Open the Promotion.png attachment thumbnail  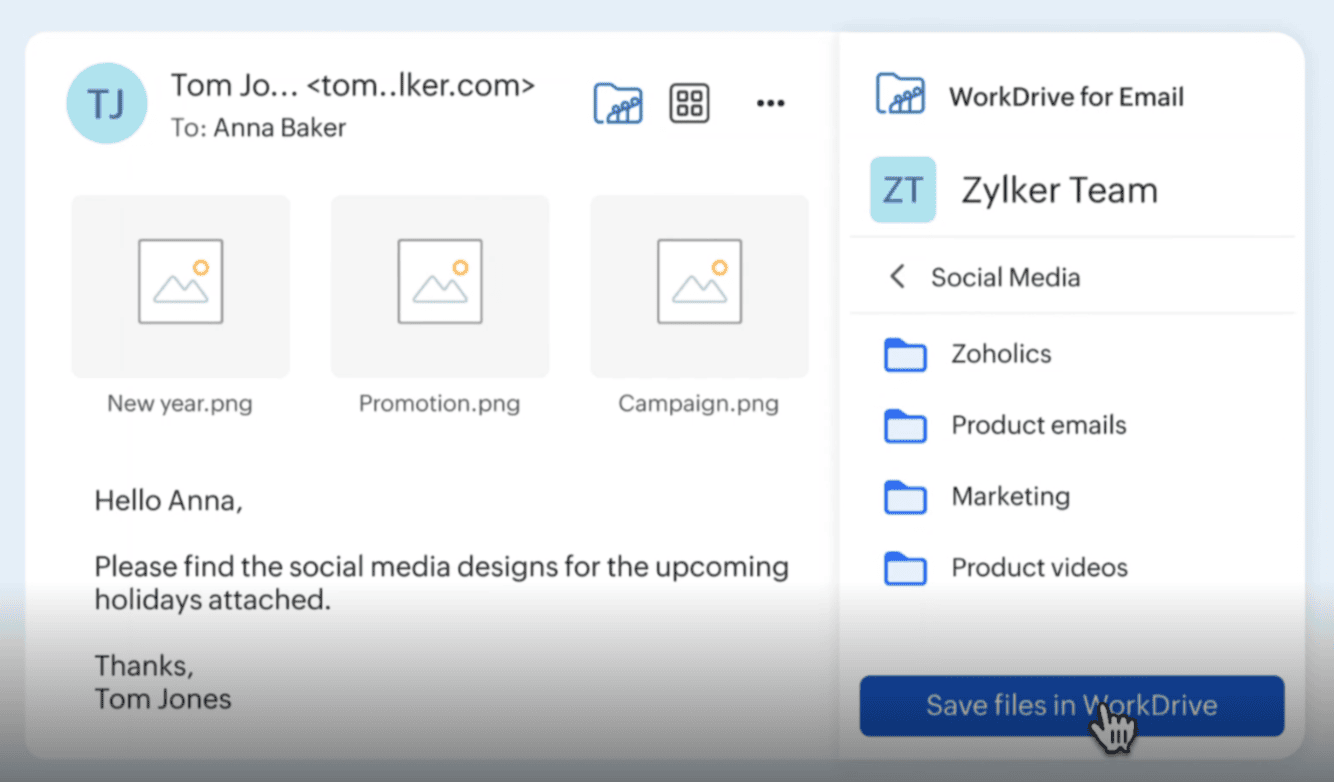[440, 286]
